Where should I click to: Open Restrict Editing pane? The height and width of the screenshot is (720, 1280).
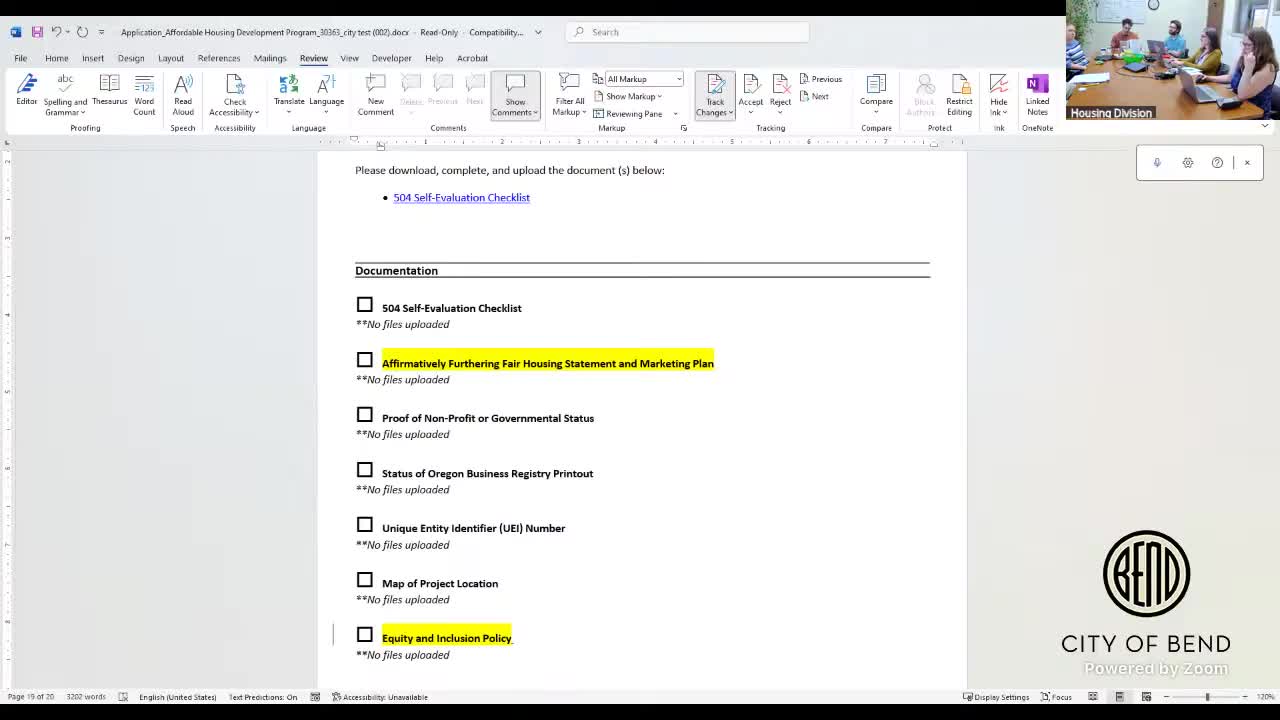coord(959,94)
